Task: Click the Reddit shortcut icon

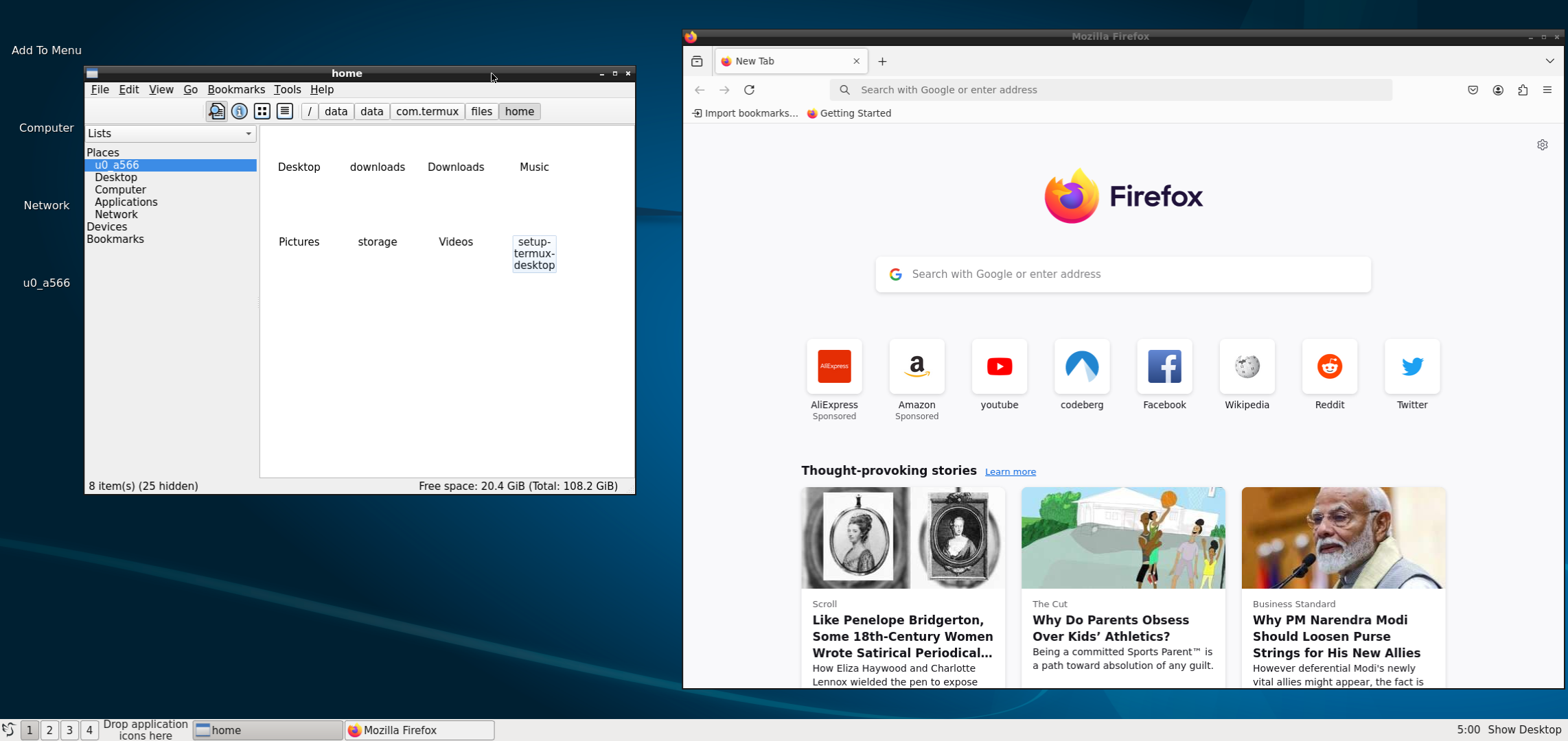Action: click(x=1329, y=365)
